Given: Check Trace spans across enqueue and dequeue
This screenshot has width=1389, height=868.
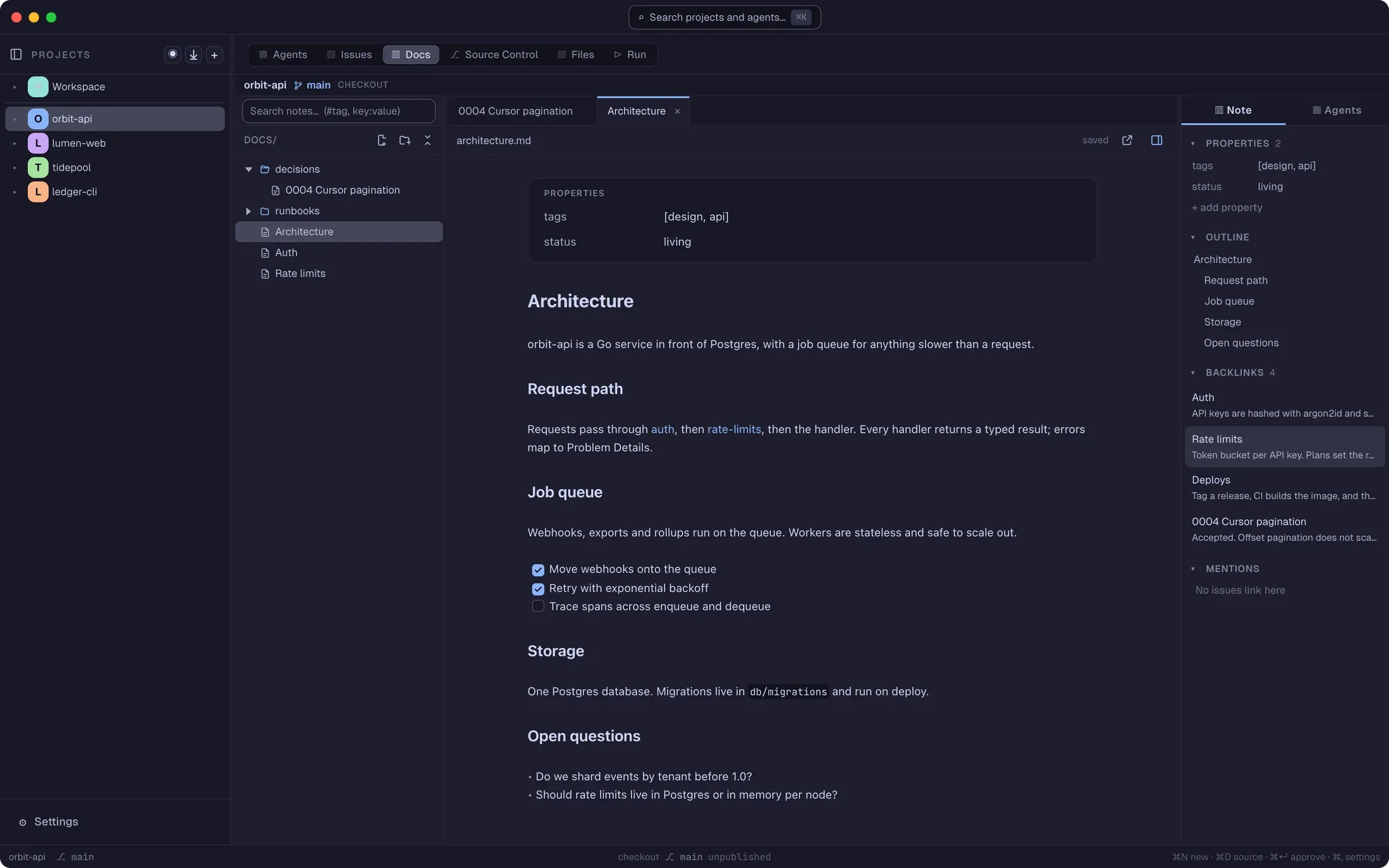Looking at the screenshot, I should tap(538, 606).
